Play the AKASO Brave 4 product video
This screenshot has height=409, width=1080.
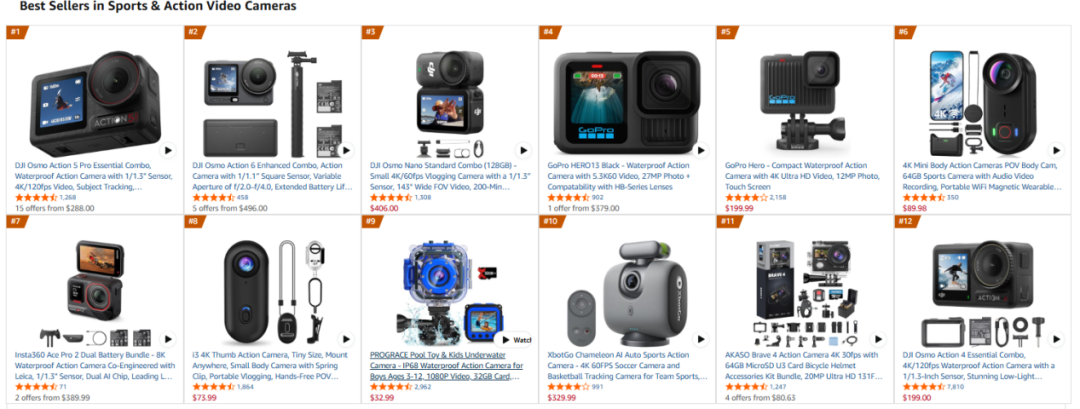878,339
